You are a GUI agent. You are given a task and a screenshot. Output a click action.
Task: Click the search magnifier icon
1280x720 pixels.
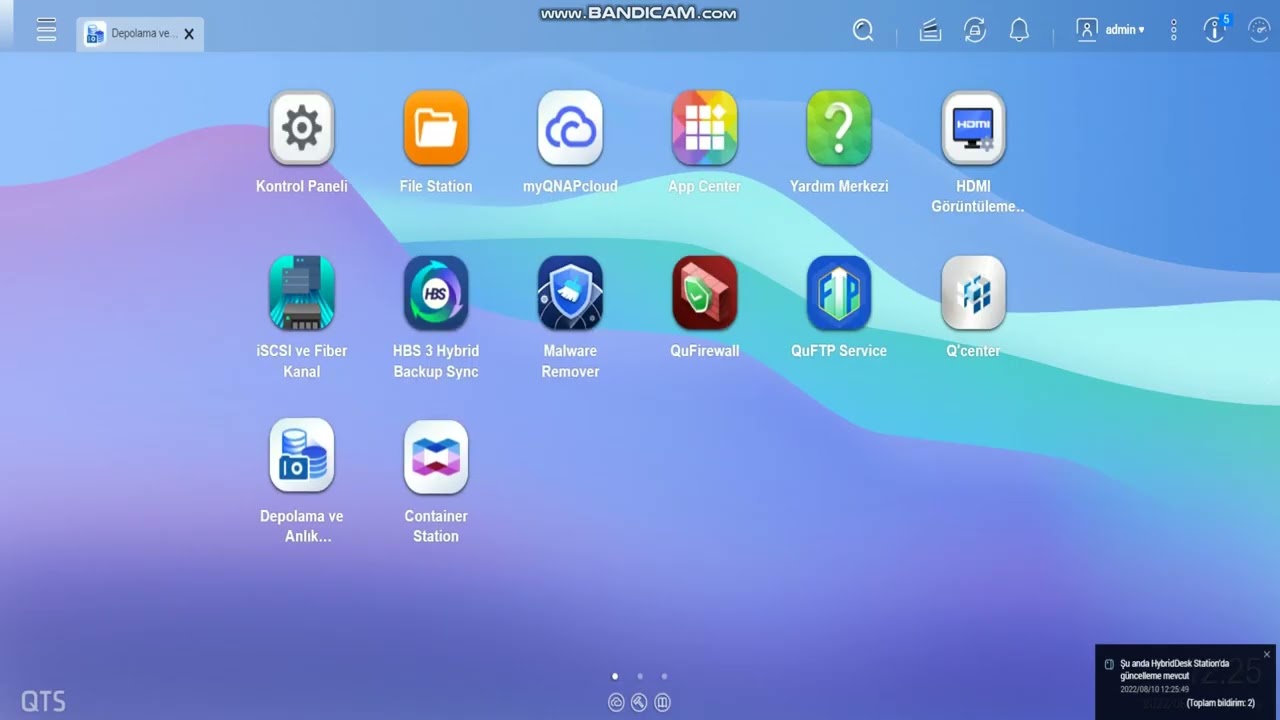point(863,30)
